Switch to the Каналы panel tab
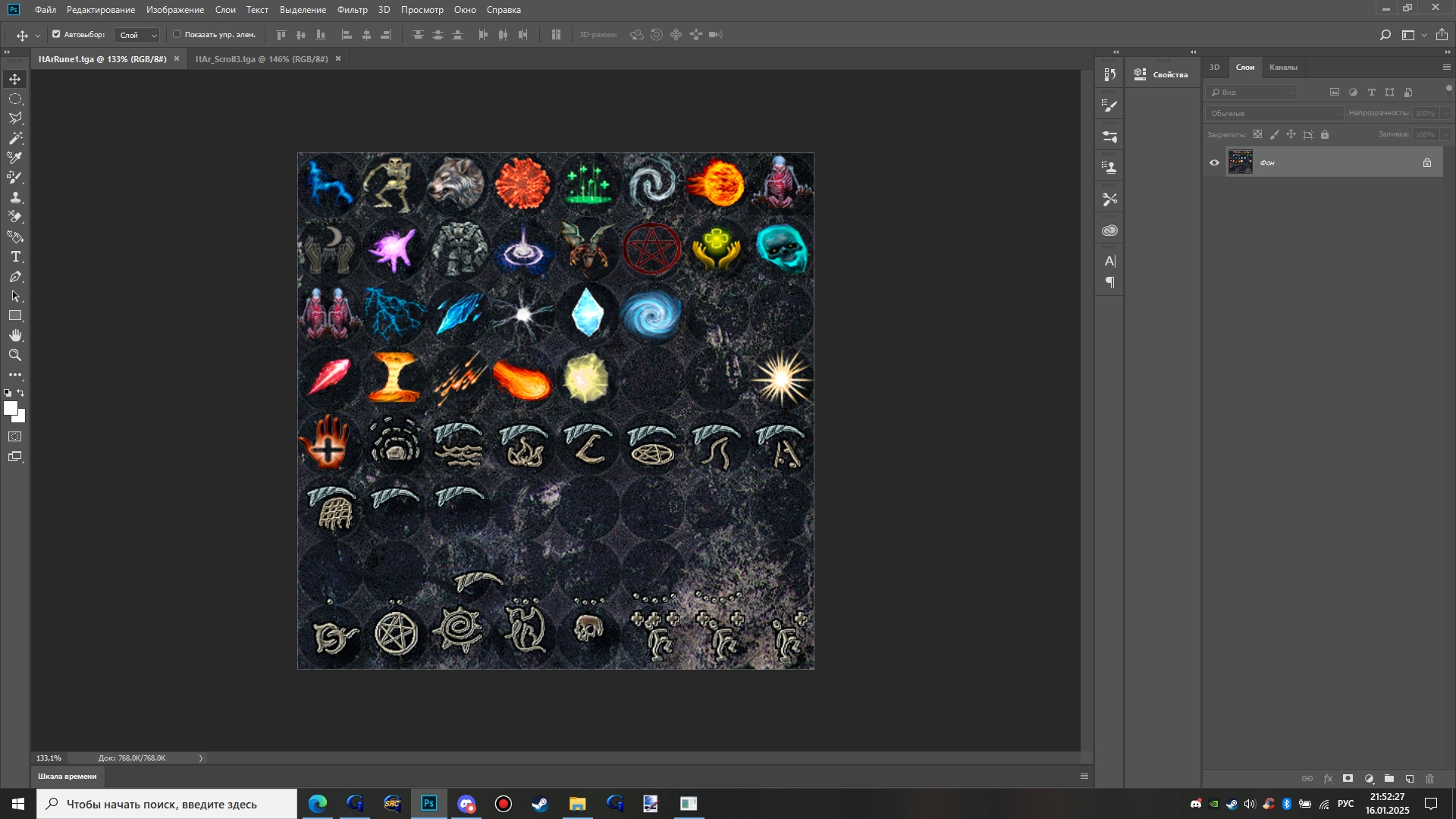1456x819 pixels. (1283, 67)
